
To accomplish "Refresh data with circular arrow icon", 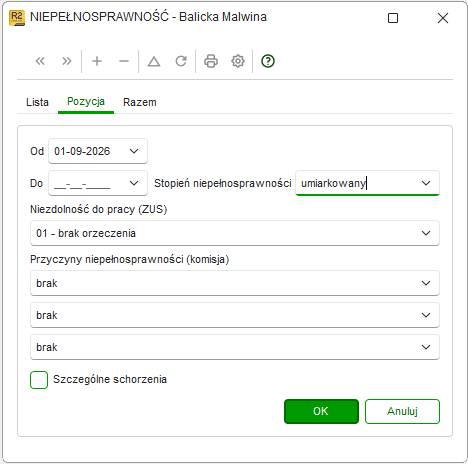I will coord(181,61).
